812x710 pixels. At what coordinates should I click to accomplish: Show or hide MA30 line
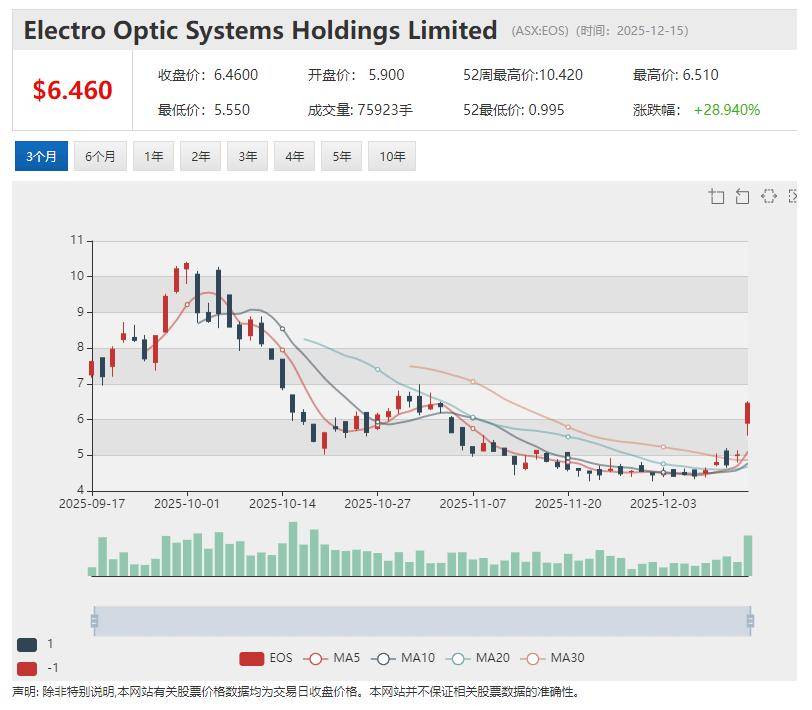coord(552,658)
